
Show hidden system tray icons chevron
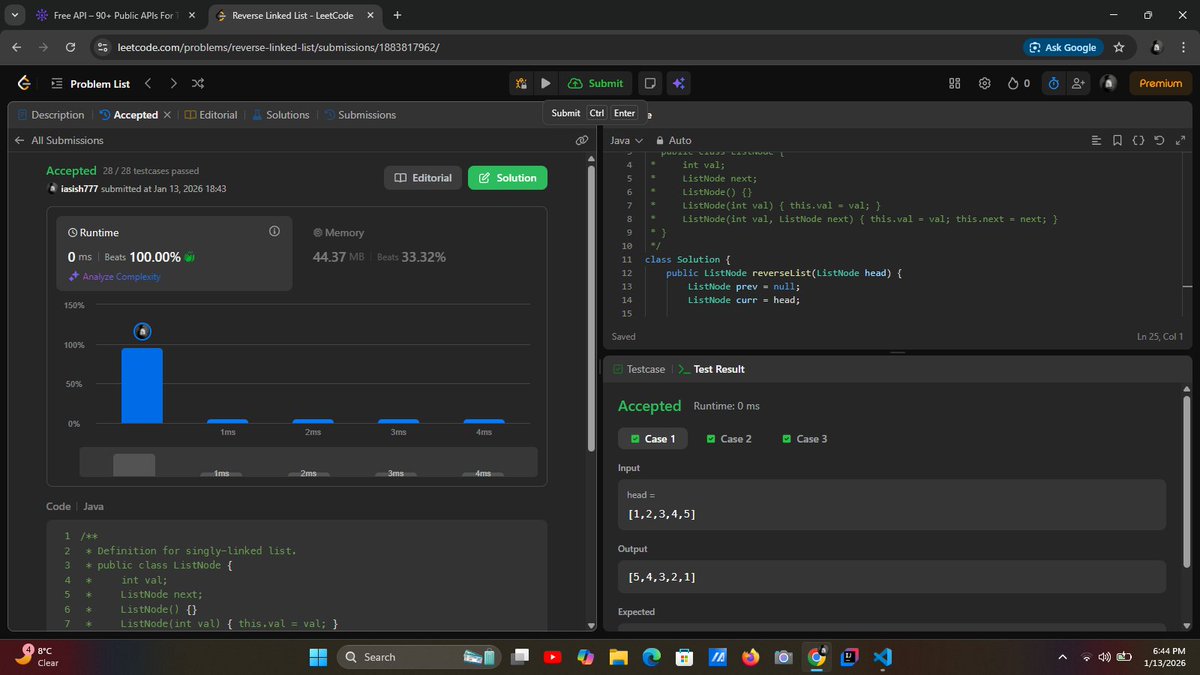(1063, 657)
